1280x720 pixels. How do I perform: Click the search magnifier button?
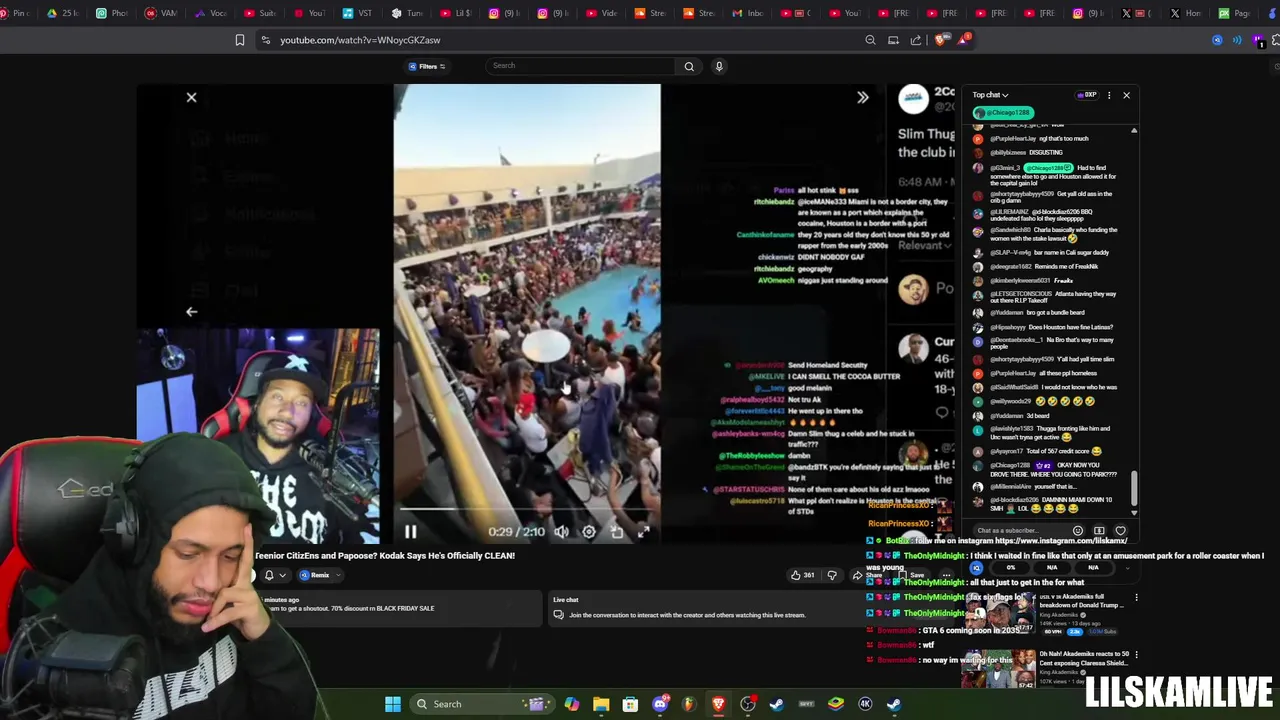point(689,66)
